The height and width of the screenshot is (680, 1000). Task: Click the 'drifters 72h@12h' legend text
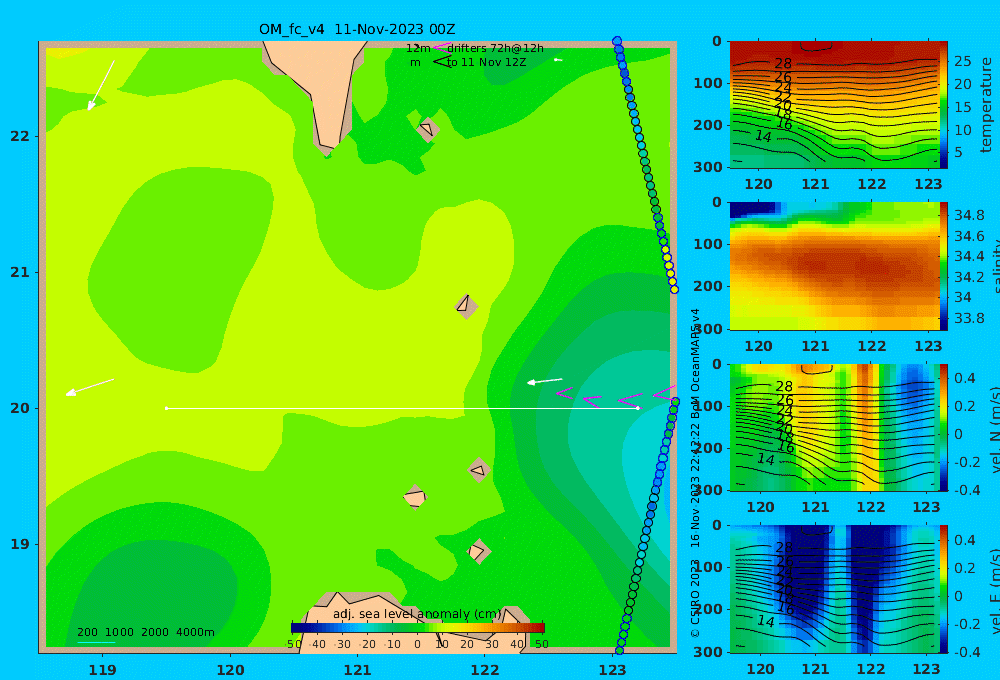pyautogui.click(x=496, y=48)
